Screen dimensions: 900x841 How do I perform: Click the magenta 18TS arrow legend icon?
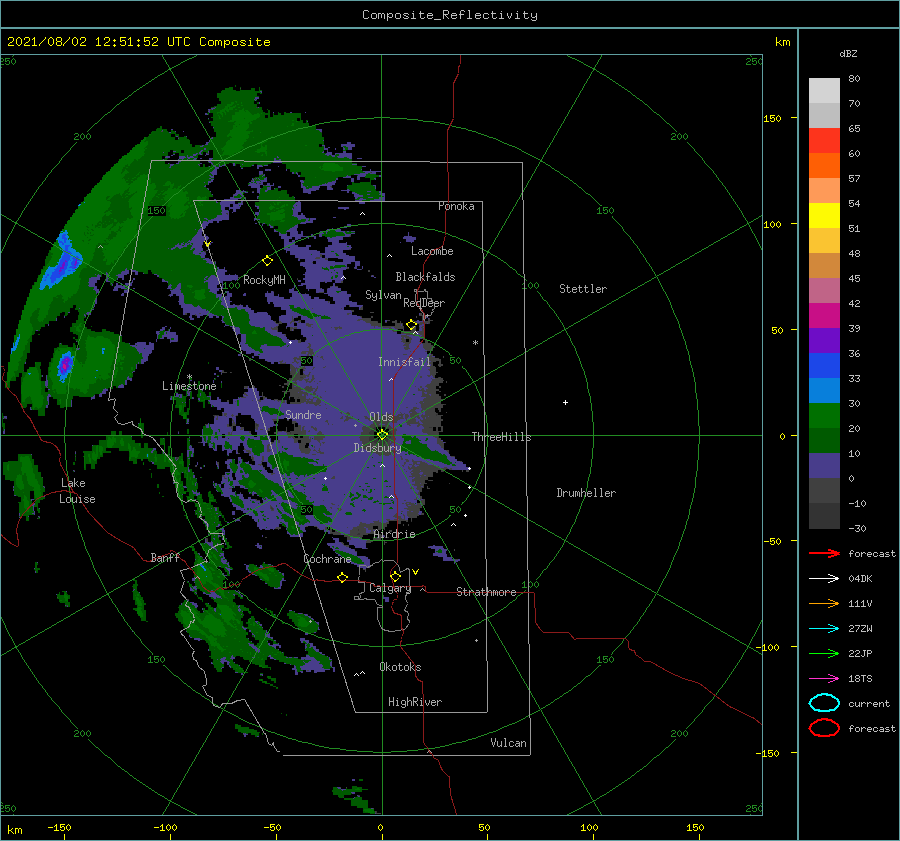[824, 678]
